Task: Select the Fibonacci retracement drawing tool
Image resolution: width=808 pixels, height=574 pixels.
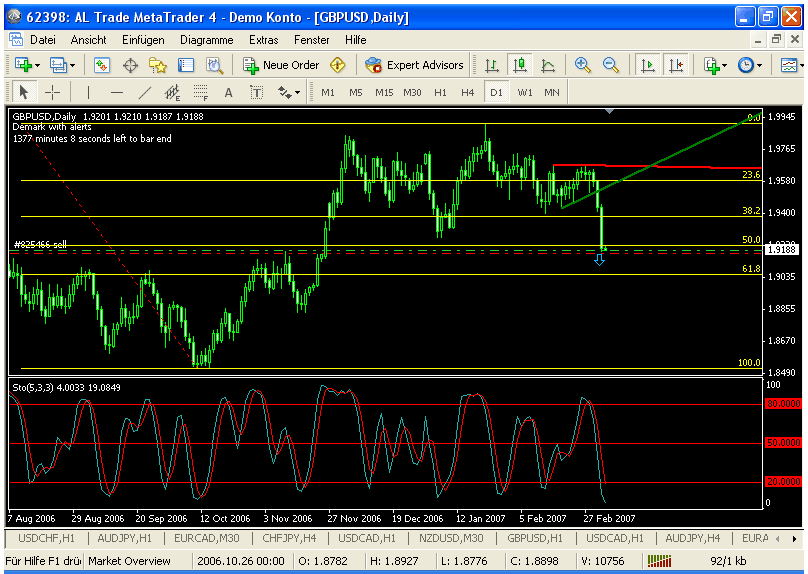Action: 200,92
